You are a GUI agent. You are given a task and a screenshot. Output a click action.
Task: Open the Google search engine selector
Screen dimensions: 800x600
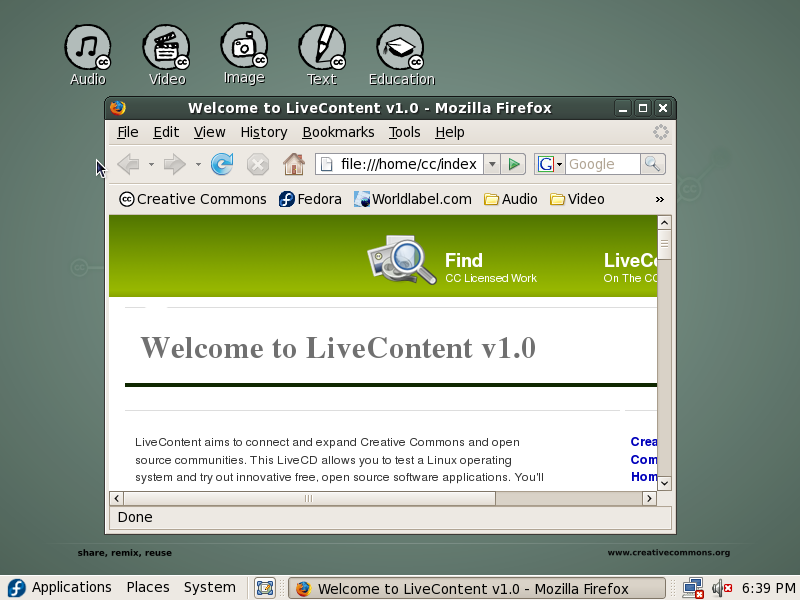549,164
